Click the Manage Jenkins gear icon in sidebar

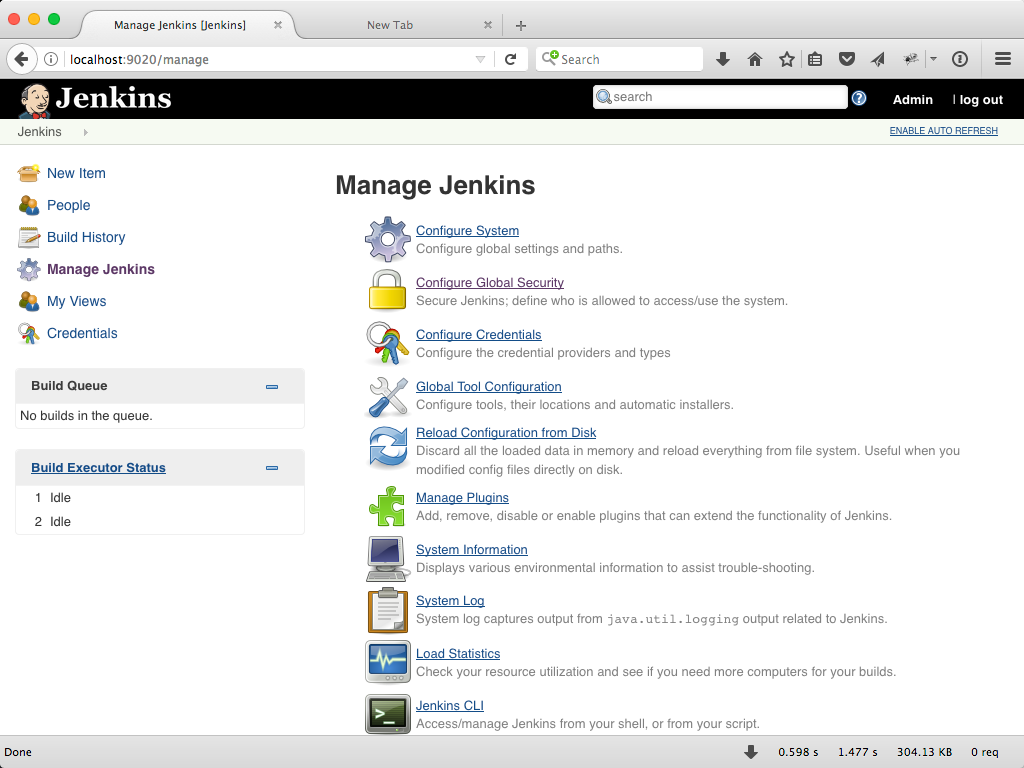click(x=29, y=269)
